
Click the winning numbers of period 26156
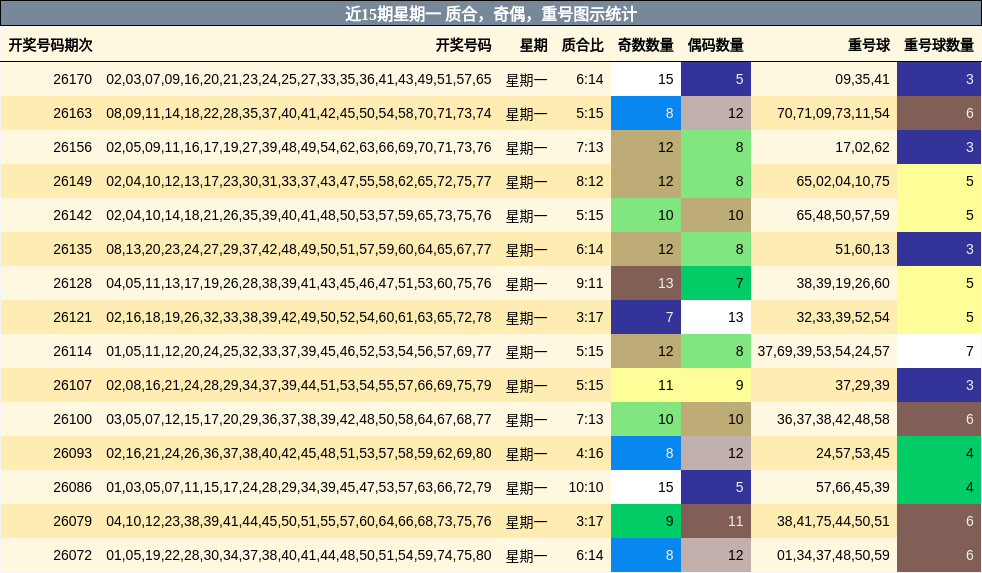[299, 147]
